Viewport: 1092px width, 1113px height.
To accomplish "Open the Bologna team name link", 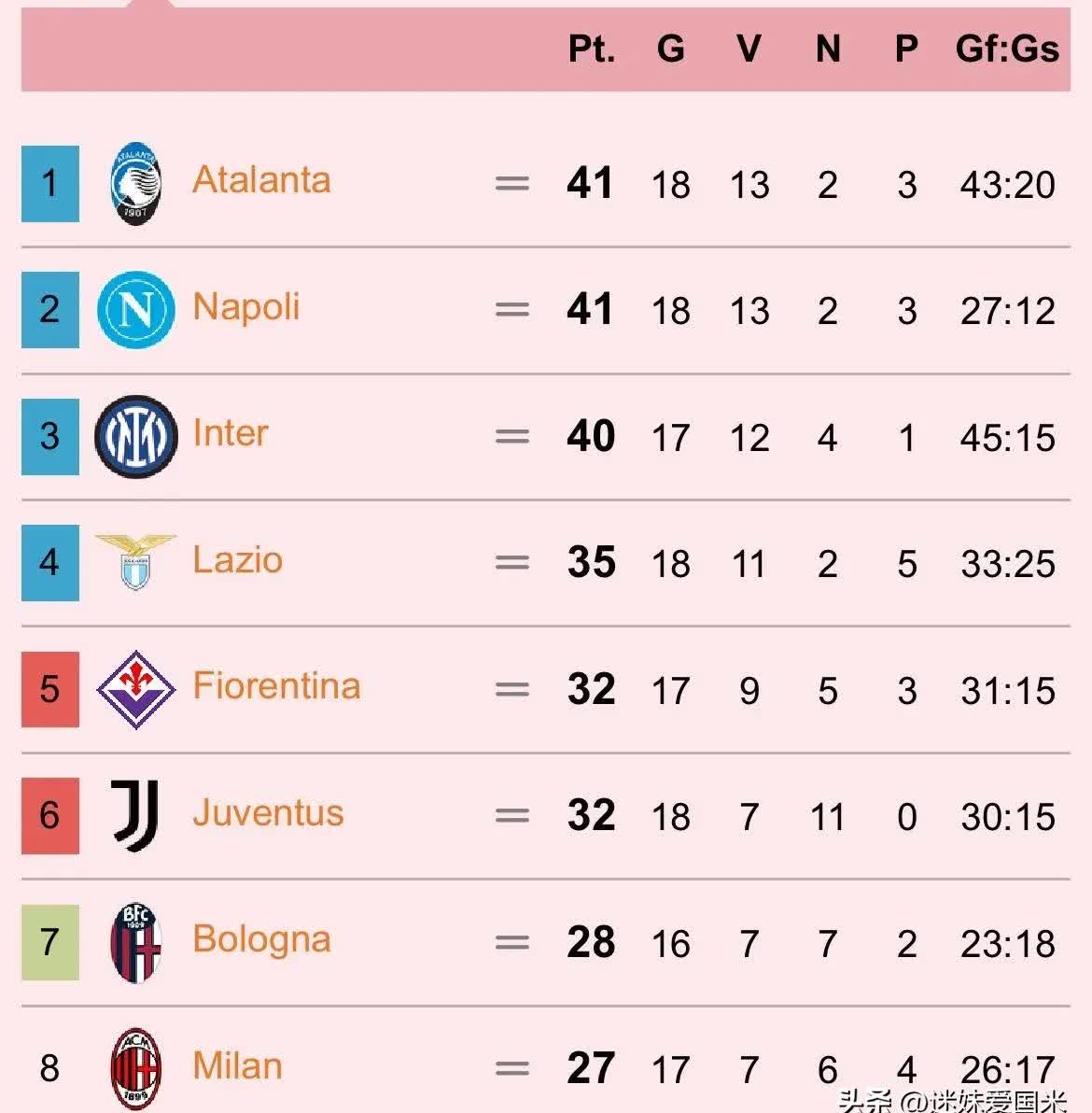I will click(x=261, y=940).
